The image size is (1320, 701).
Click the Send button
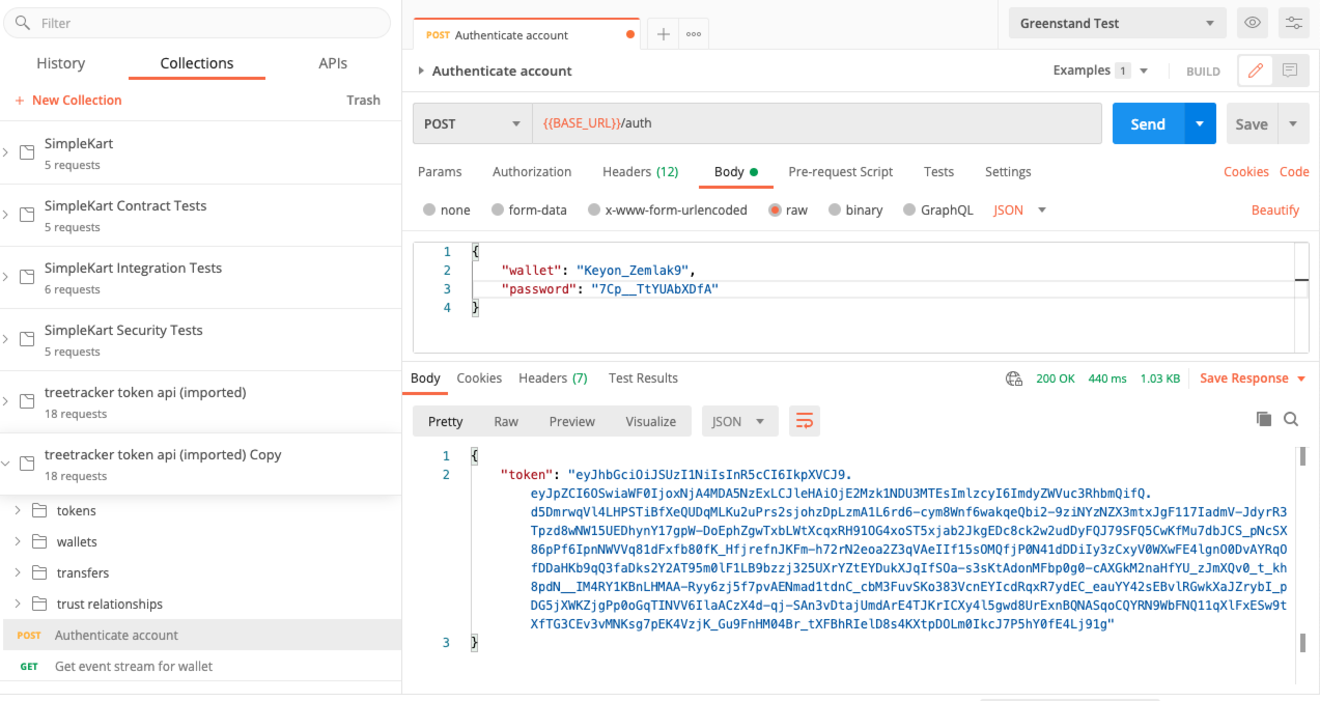point(1148,124)
